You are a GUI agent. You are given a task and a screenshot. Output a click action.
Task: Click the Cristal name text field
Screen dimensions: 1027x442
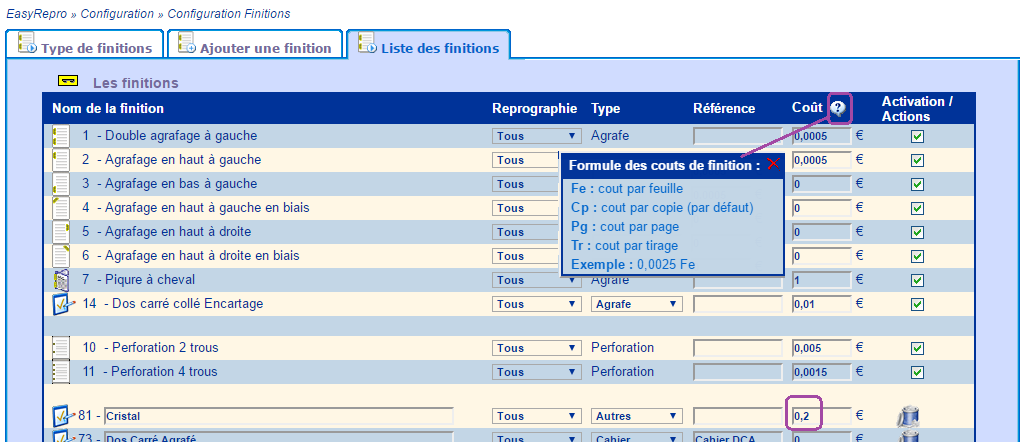[x=278, y=416]
